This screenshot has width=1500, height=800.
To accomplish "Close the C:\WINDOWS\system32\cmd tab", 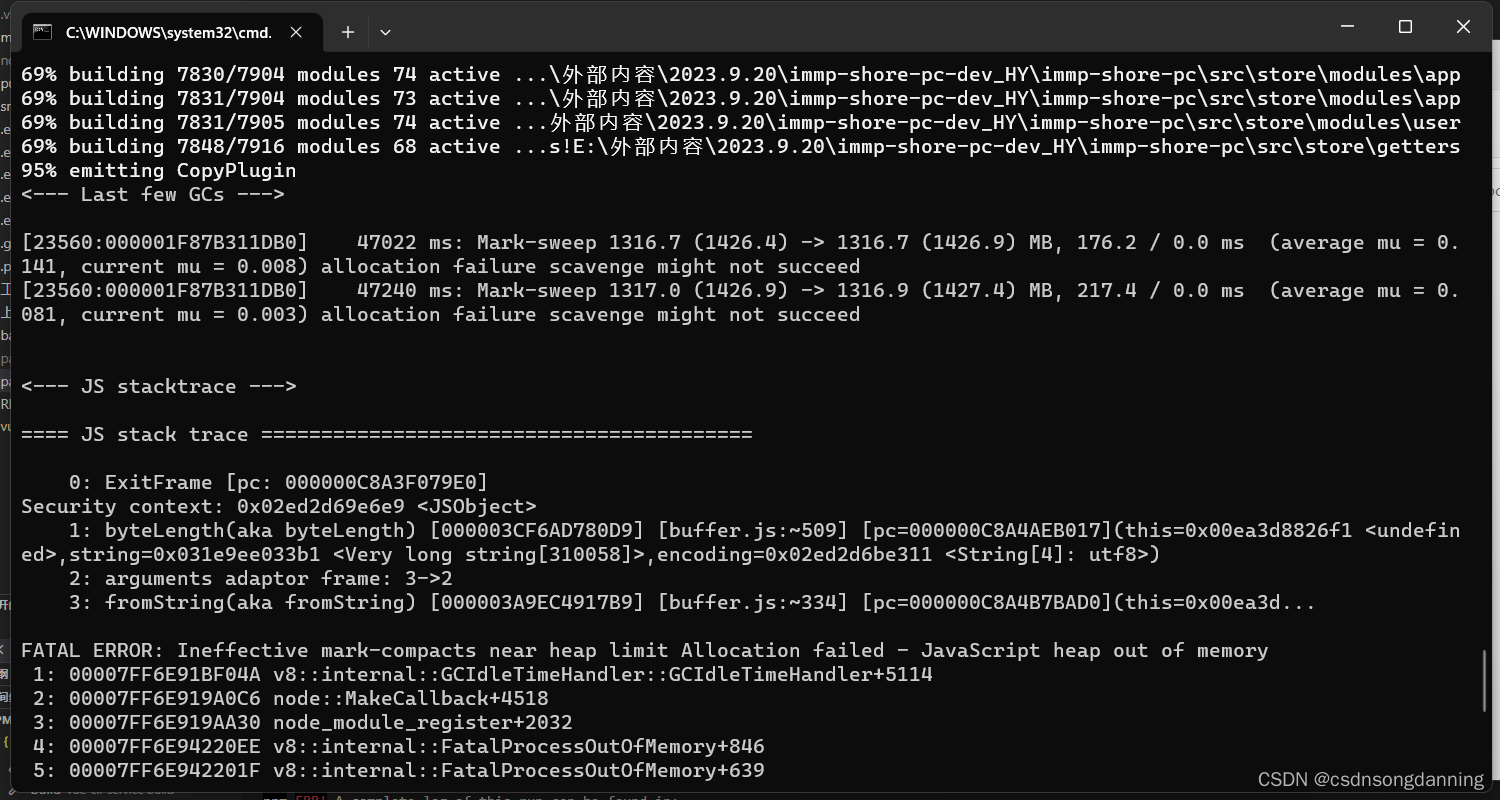I will pos(295,32).
